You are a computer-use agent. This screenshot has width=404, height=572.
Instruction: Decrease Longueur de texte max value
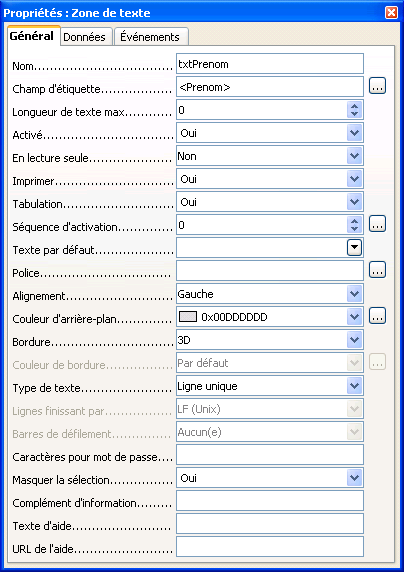pyautogui.click(x=354, y=114)
